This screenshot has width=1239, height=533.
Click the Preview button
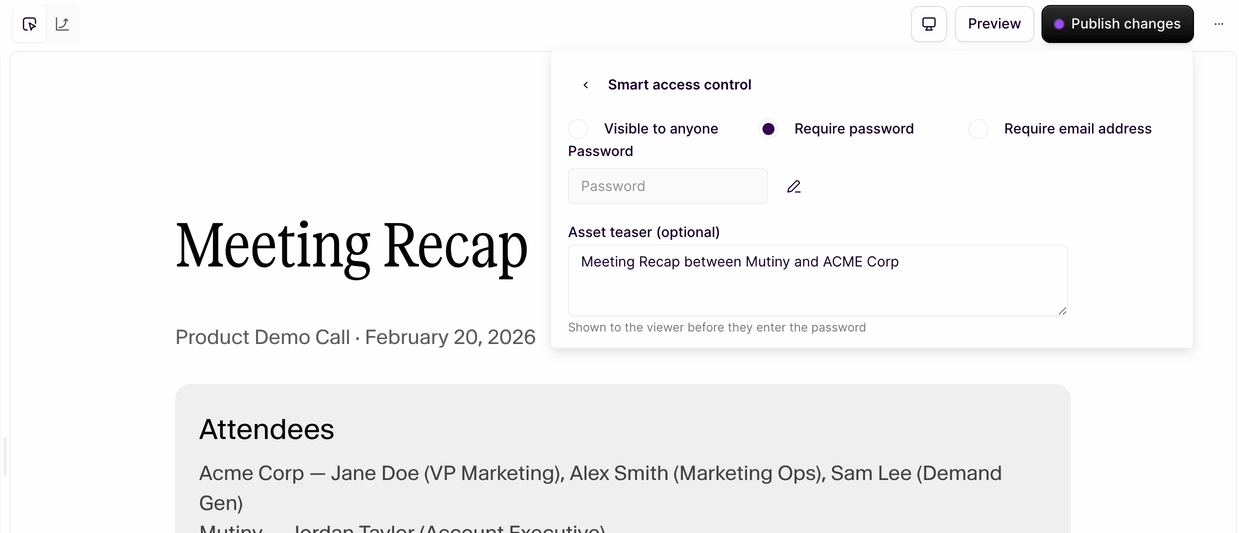point(994,24)
